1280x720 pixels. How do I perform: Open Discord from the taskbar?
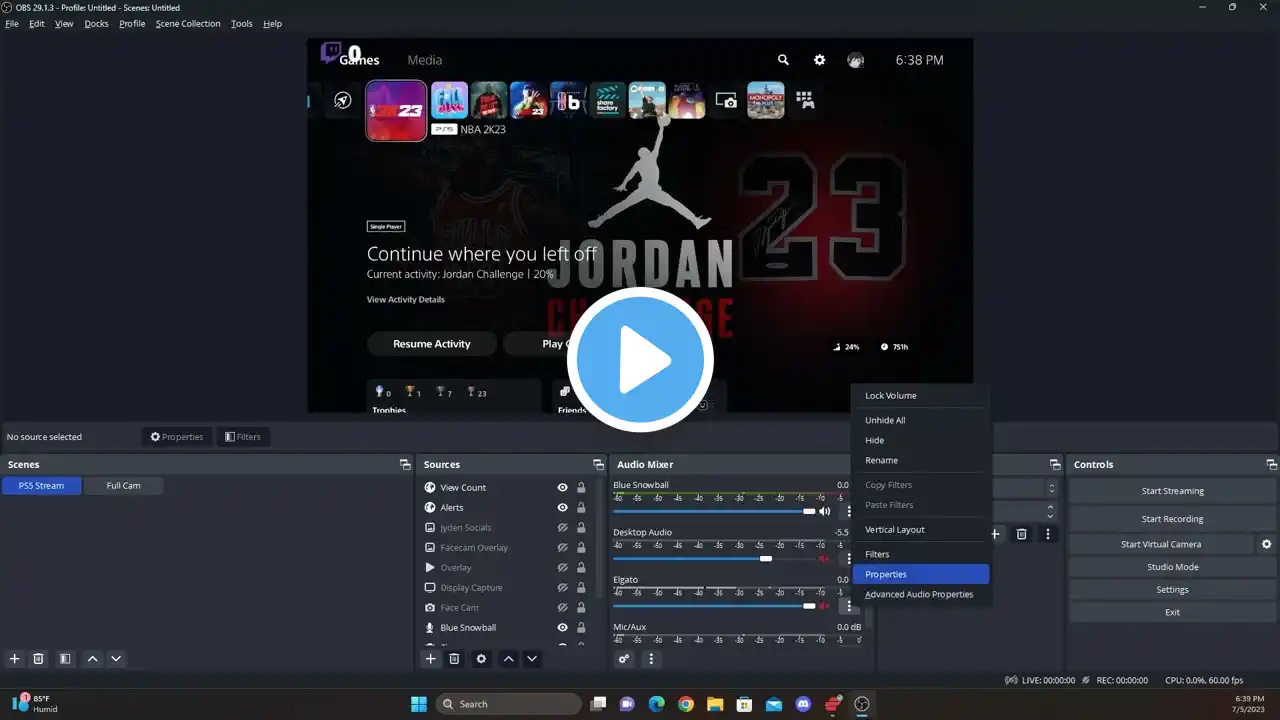(803, 704)
